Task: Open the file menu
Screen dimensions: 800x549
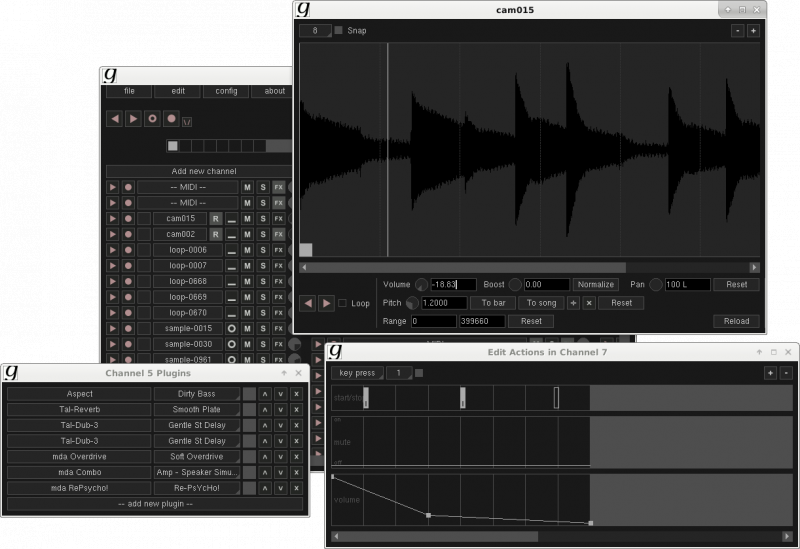Action: coord(129,91)
